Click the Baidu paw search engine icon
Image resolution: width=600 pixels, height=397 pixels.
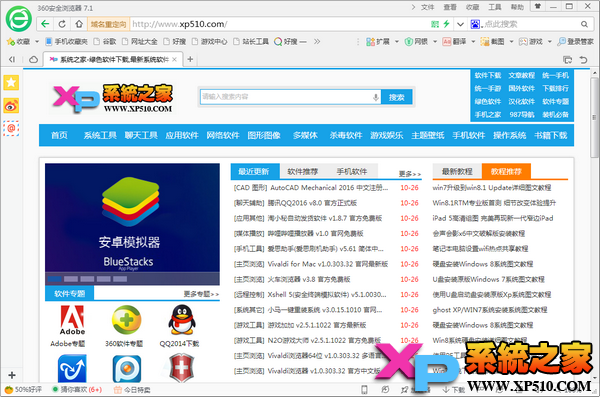[475, 24]
